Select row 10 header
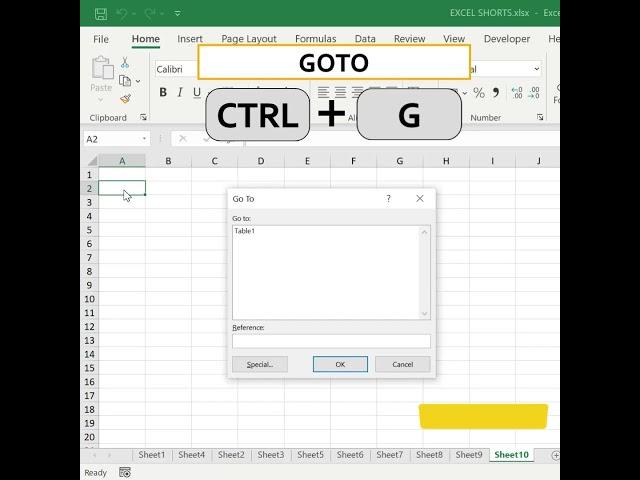This screenshot has height=480, width=640. click(89, 299)
